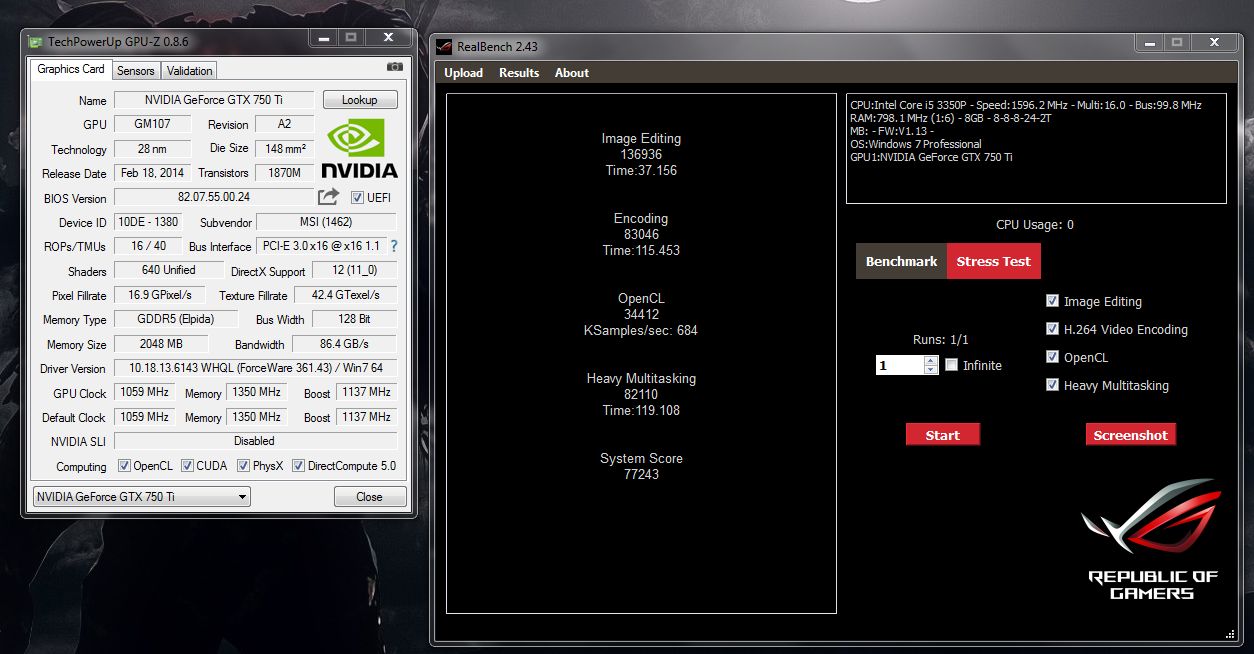Click the Shaders 640 Unified value

tap(168, 270)
